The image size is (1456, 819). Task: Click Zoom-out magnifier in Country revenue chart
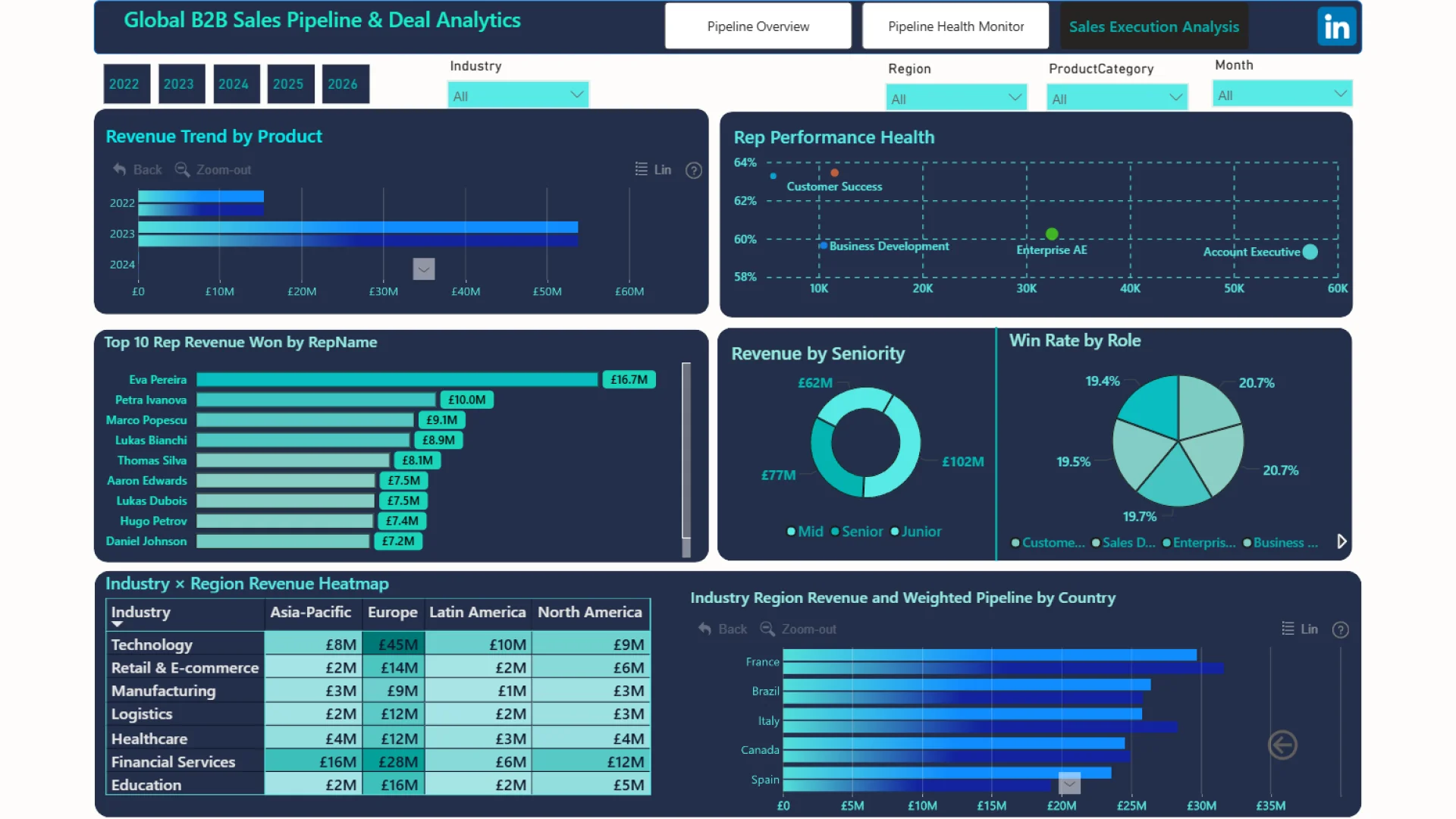pos(767,629)
